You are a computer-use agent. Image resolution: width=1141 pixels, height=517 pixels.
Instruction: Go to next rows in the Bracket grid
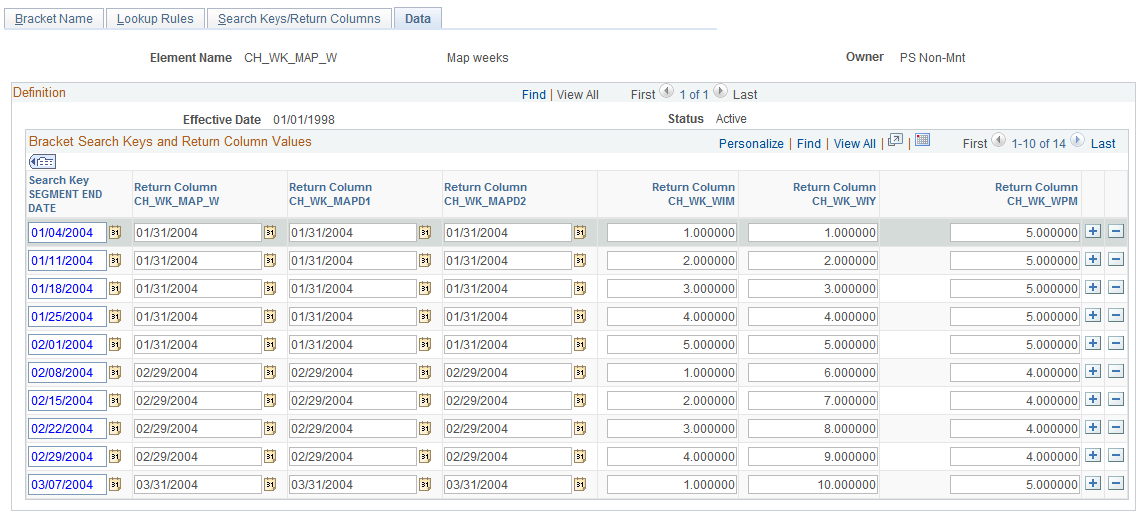(x=1077, y=141)
